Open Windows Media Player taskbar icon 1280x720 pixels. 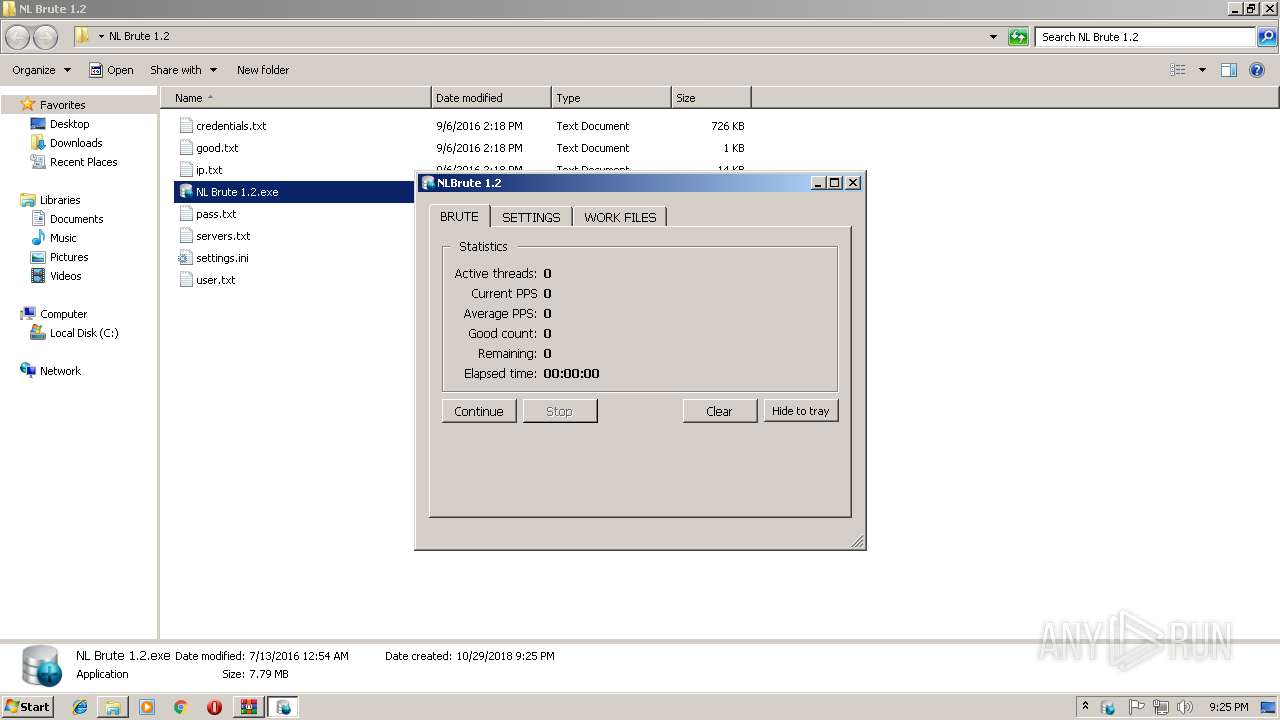tap(147, 707)
